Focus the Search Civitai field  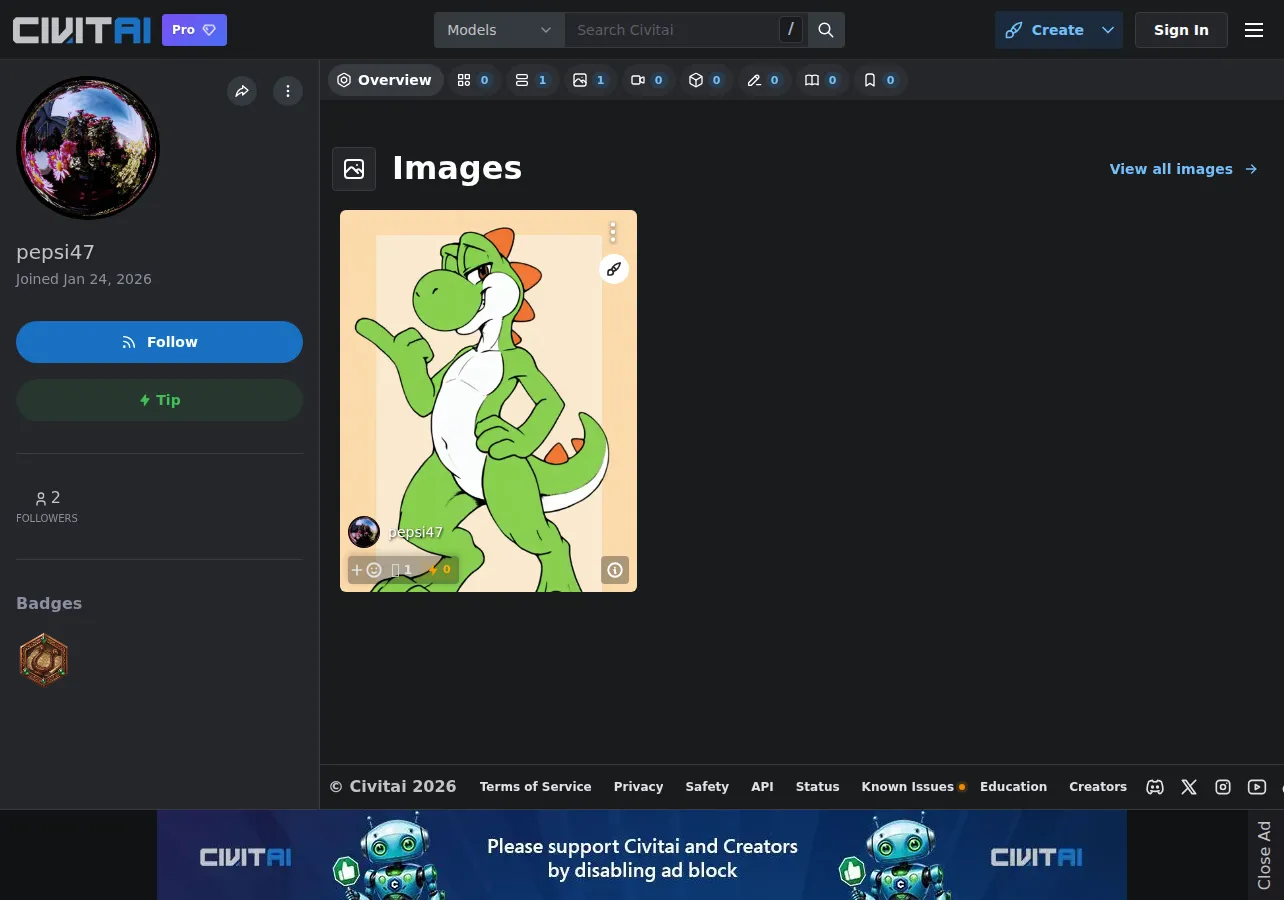[672, 30]
